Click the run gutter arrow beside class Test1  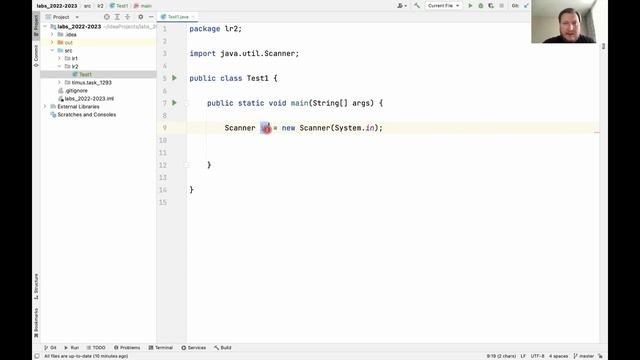tap(174, 78)
